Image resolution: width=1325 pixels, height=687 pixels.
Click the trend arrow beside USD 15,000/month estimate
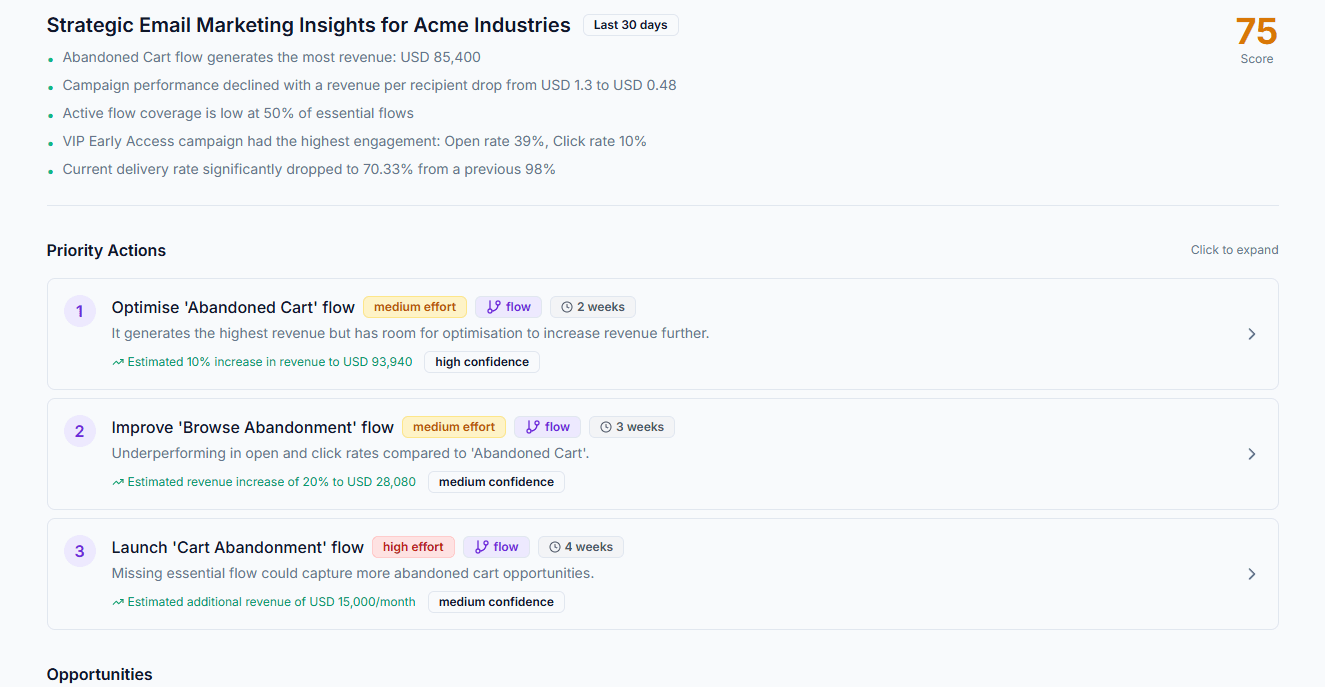(x=117, y=601)
